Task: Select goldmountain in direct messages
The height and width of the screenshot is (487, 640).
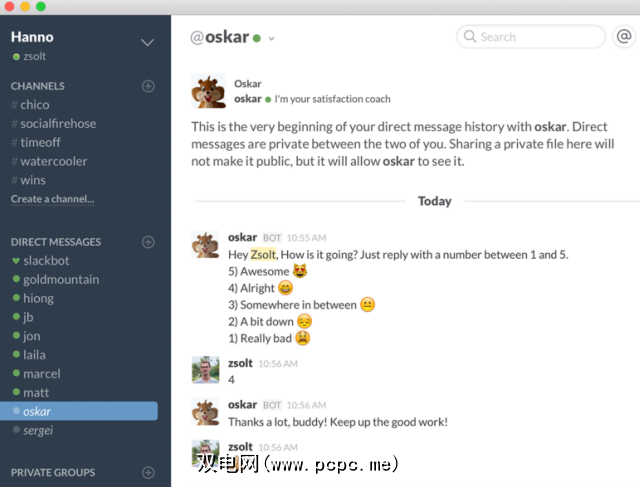Action: pos(61,280)
